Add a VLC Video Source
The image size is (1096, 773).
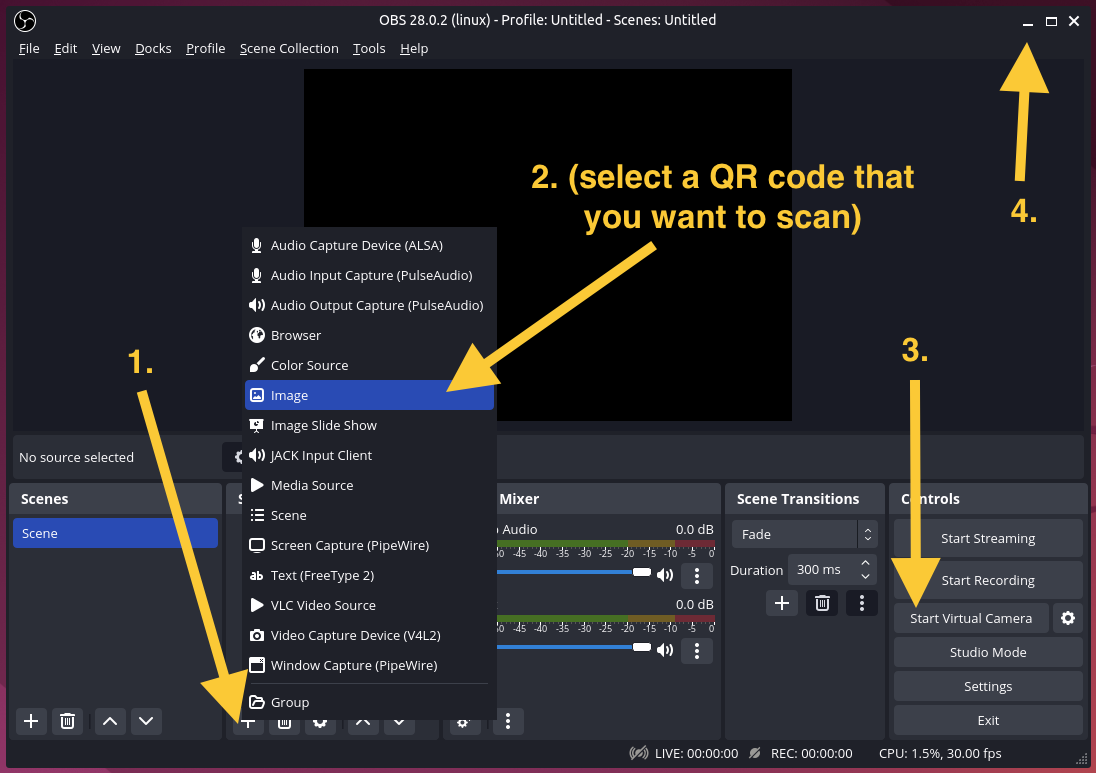[369, 606]
